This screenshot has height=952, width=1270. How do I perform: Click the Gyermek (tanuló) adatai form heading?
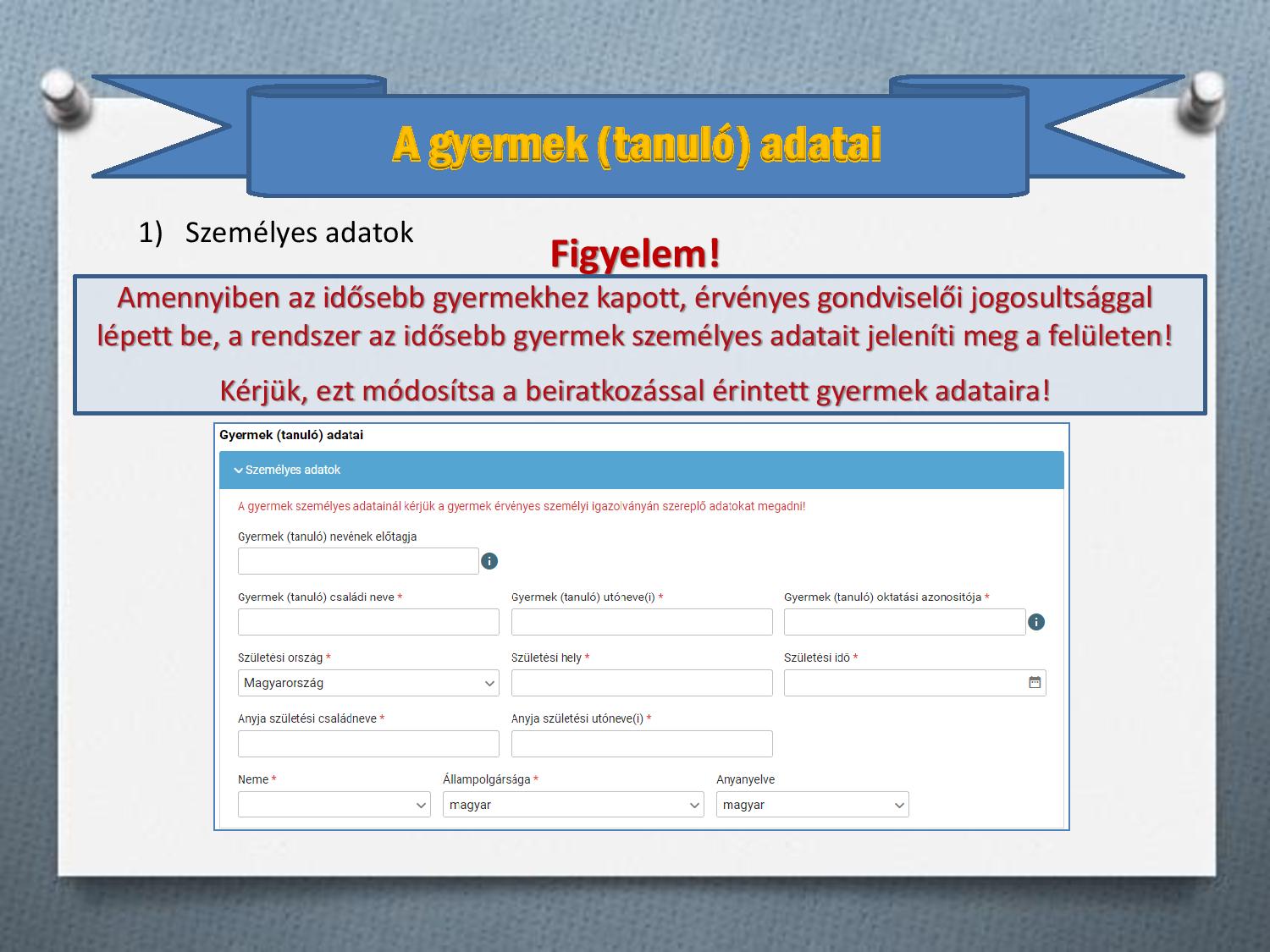(291, 435)
